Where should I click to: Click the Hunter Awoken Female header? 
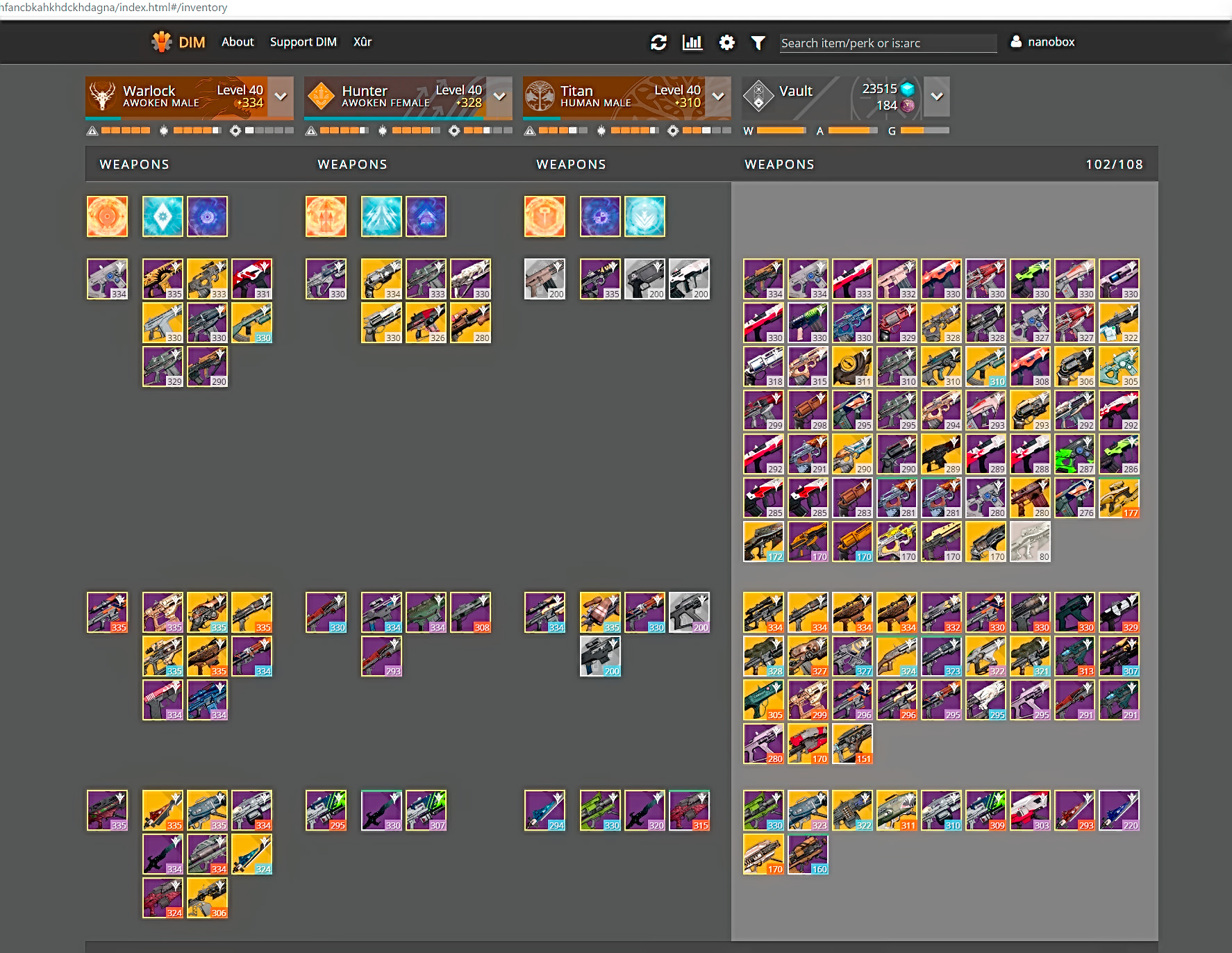(x=395, y=97)
